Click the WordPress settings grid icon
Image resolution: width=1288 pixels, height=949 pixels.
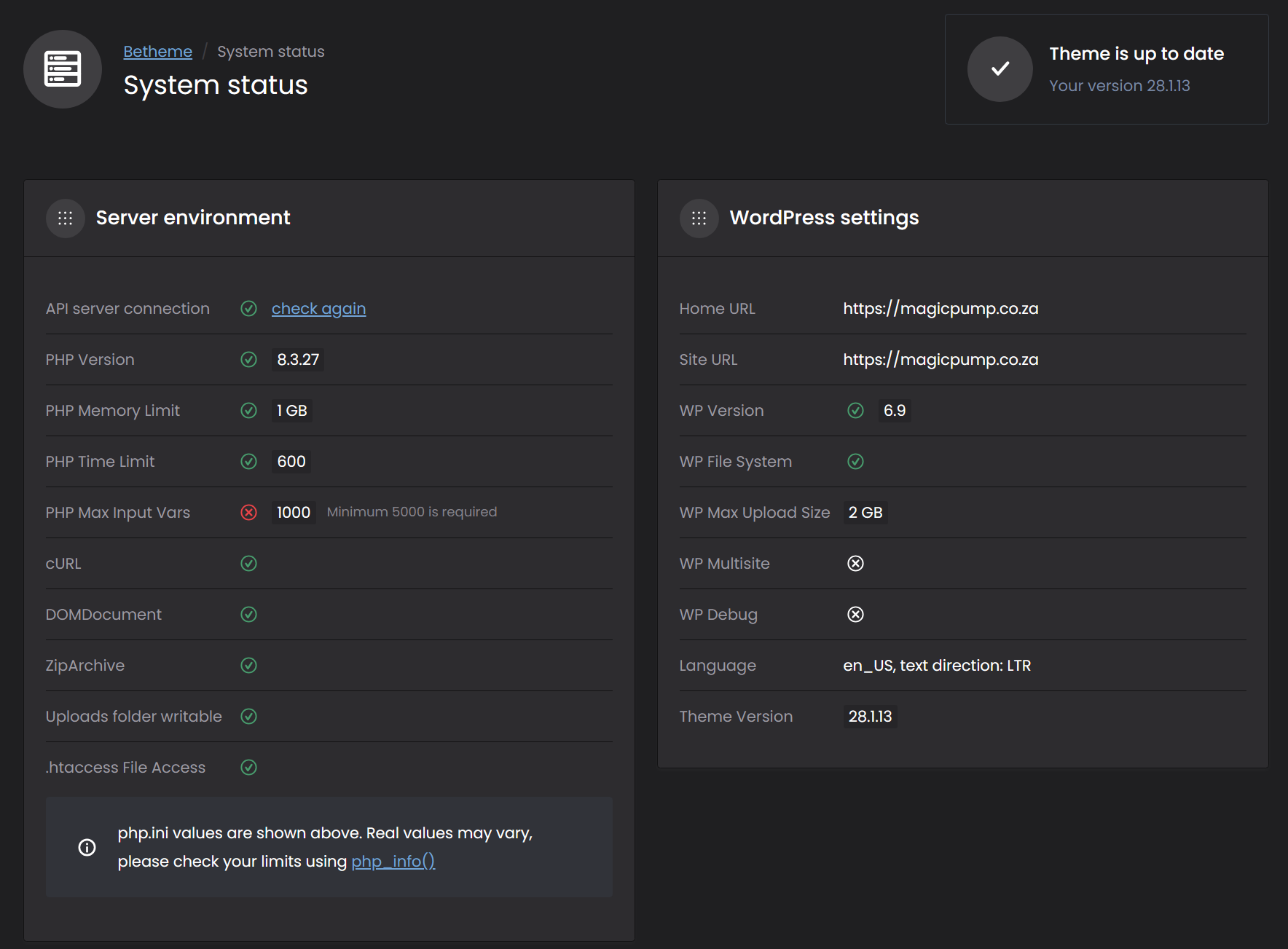[x=699, y=218]
